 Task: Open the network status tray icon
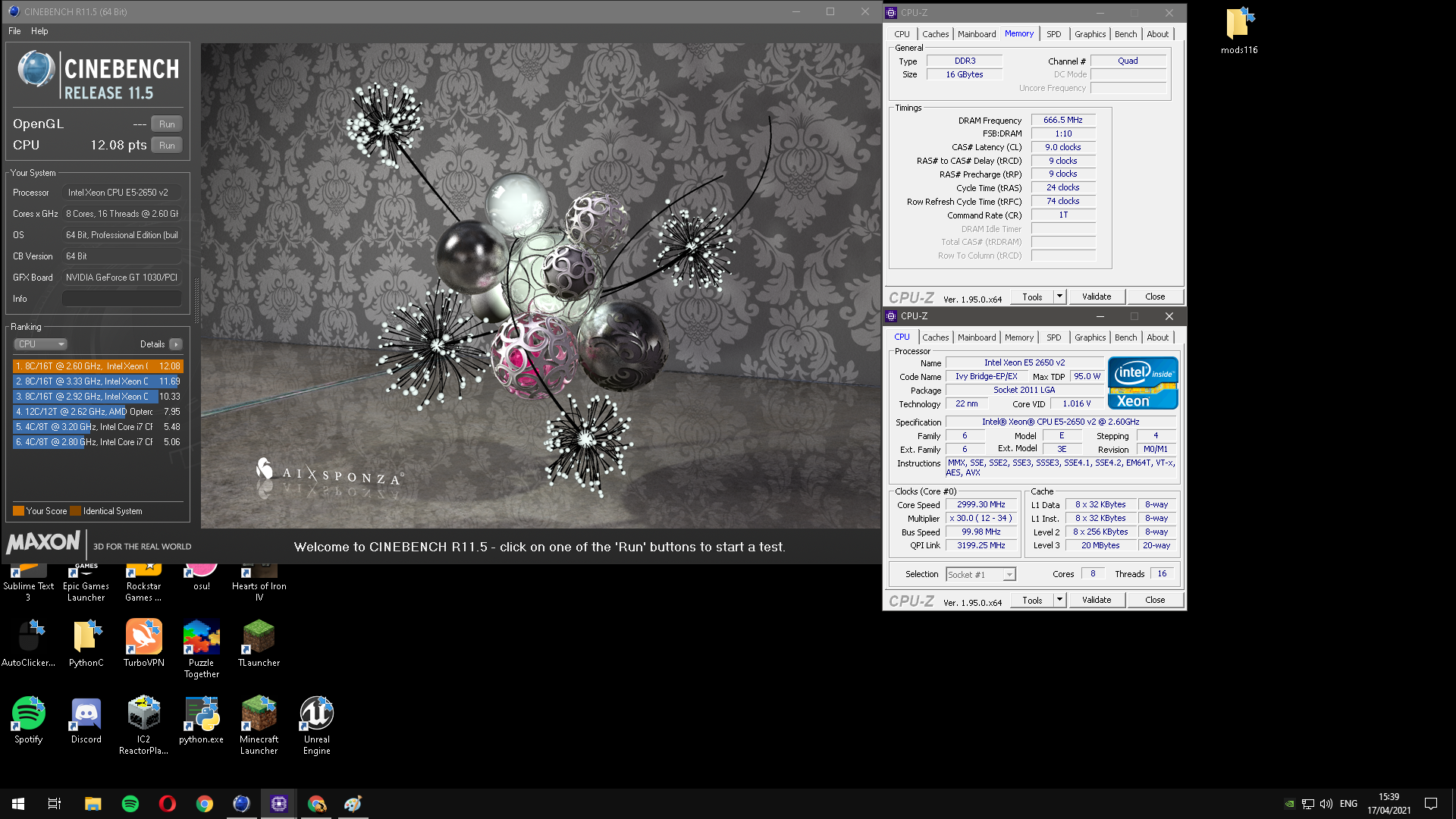1308,804
